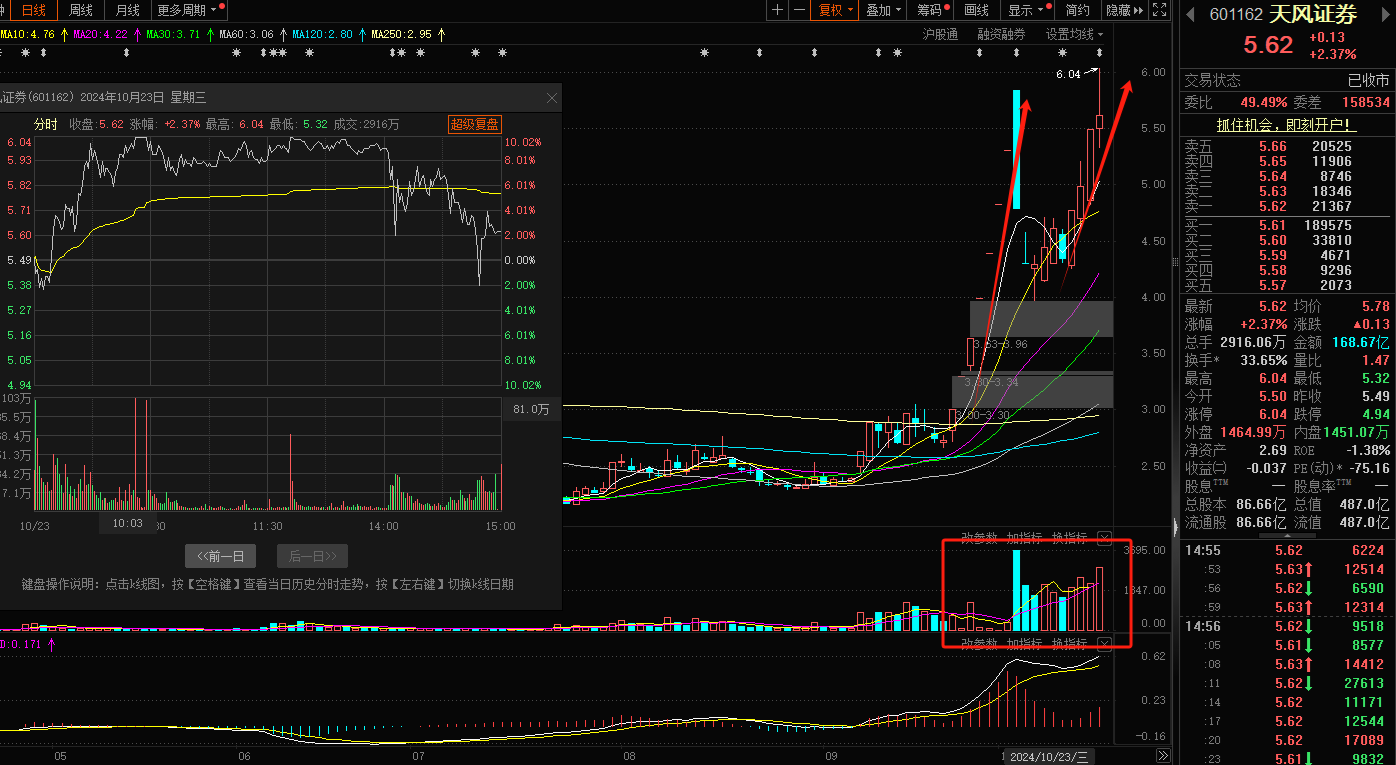Close the volume indicator panel
Screen dimensions: 1396x765
(1104, 538)
